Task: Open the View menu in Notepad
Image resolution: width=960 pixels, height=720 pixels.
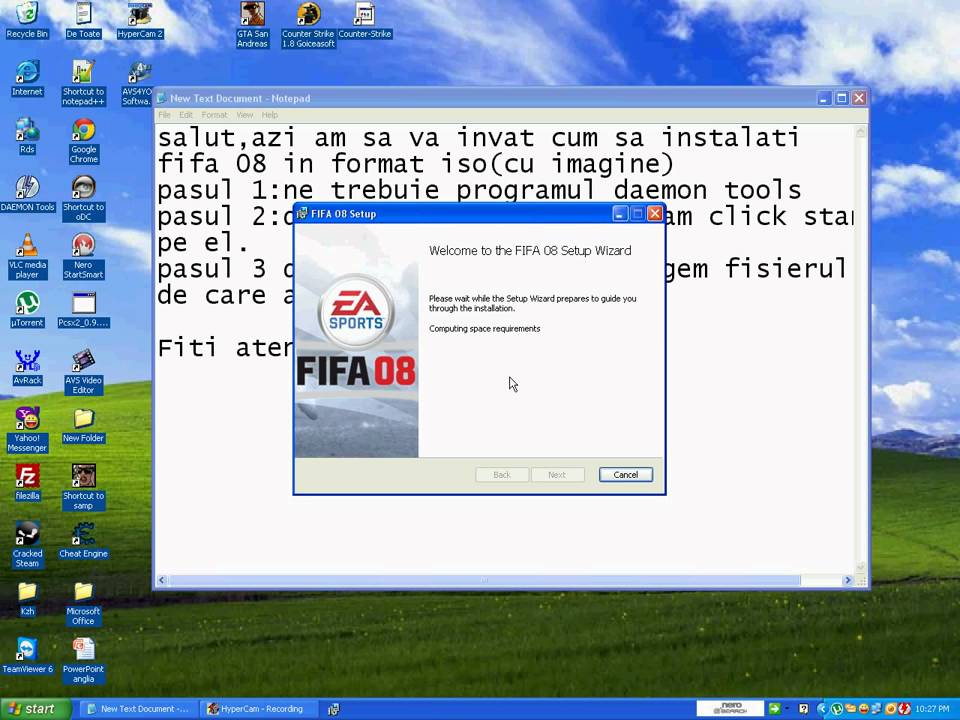Action: [x=245, y=115]
